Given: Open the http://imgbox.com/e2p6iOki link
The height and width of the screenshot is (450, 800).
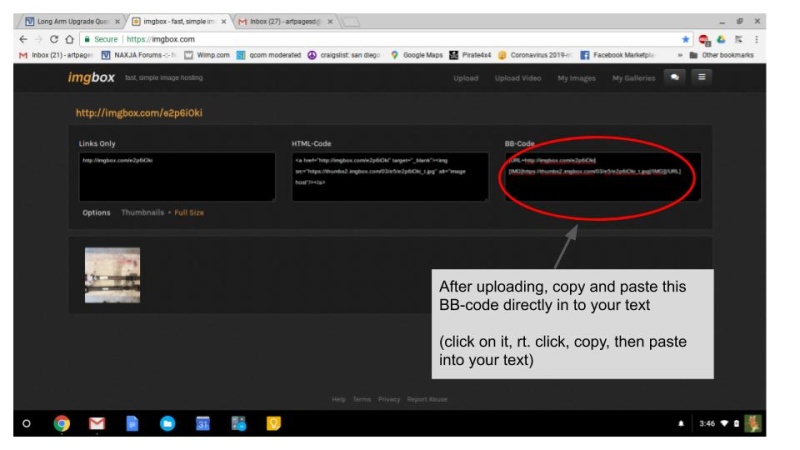Looking at the screenshot, I should 139,113.
